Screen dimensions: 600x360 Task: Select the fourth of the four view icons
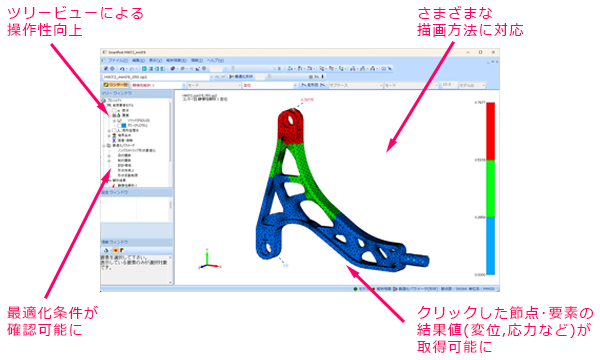click(x=163, y=69)
